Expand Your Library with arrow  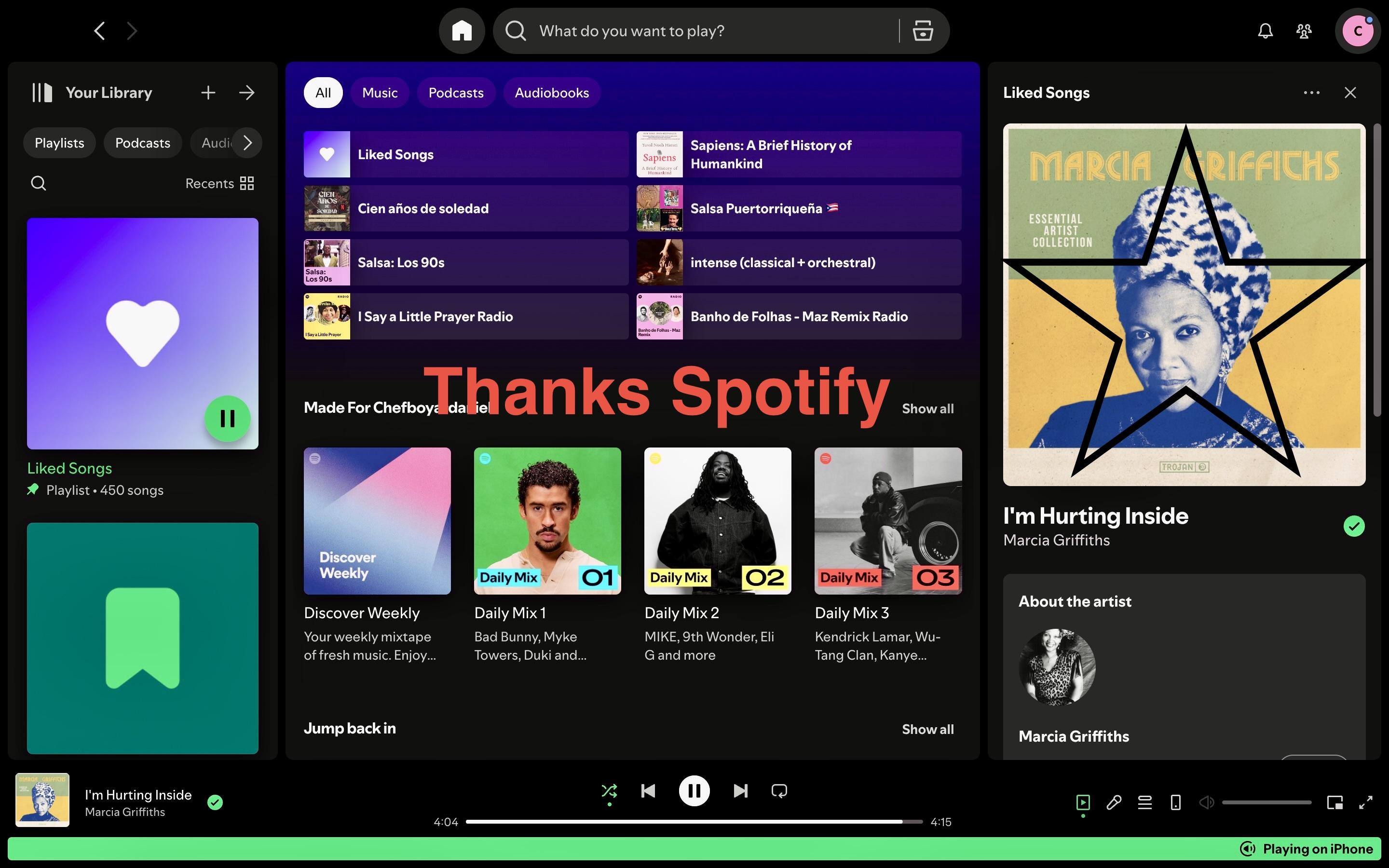(247, 93)
